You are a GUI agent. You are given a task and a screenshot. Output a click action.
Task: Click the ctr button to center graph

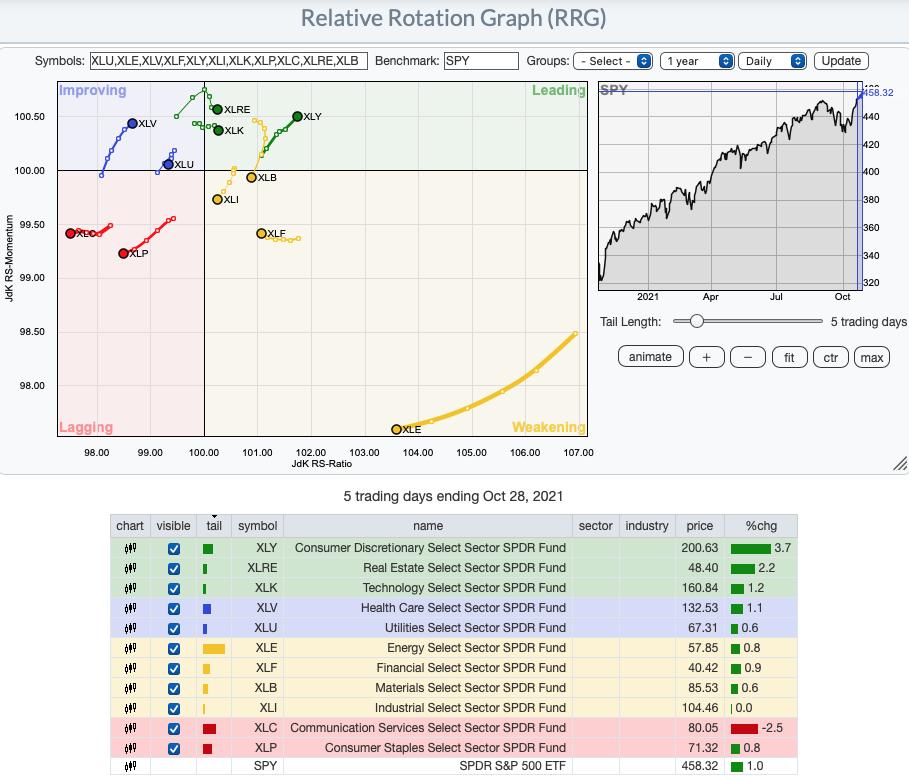click(831, 357)
